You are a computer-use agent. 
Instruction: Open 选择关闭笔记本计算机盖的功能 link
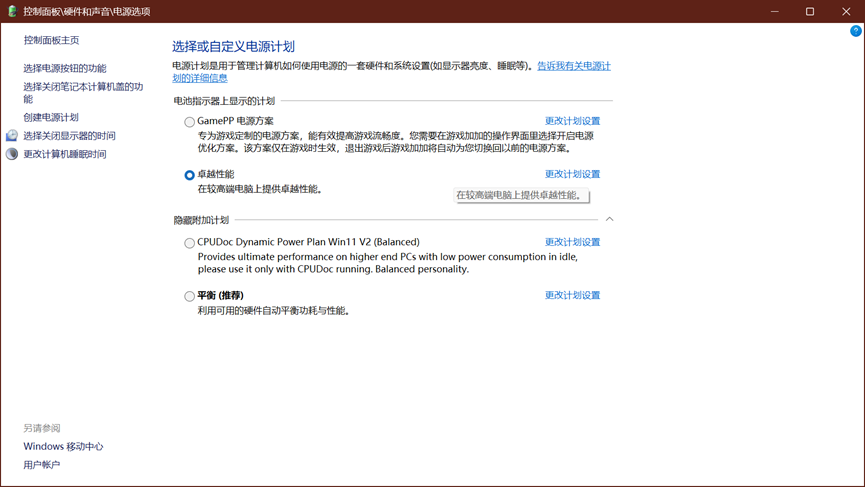(83, 93)
